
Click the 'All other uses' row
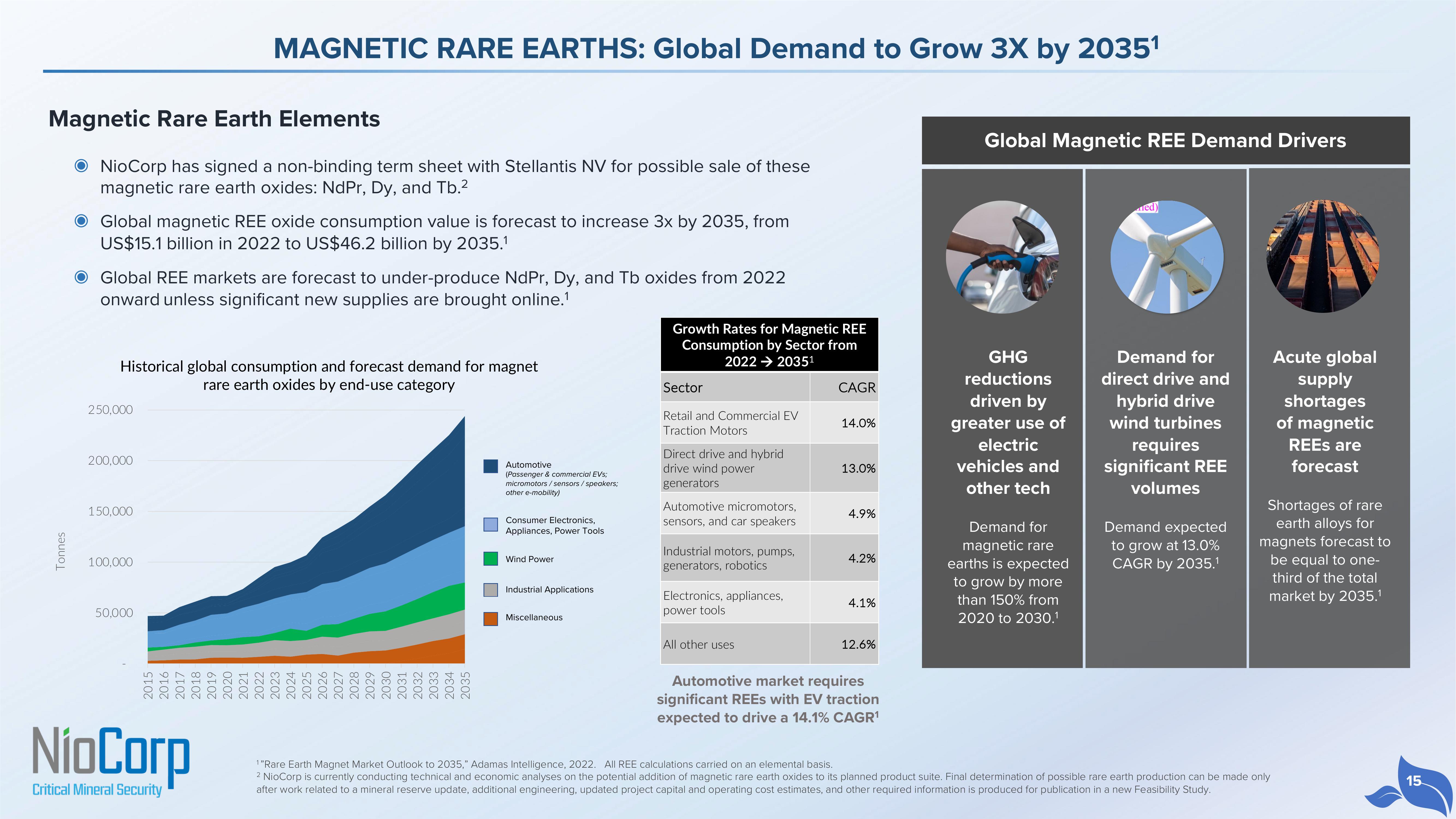coord(769,644)
